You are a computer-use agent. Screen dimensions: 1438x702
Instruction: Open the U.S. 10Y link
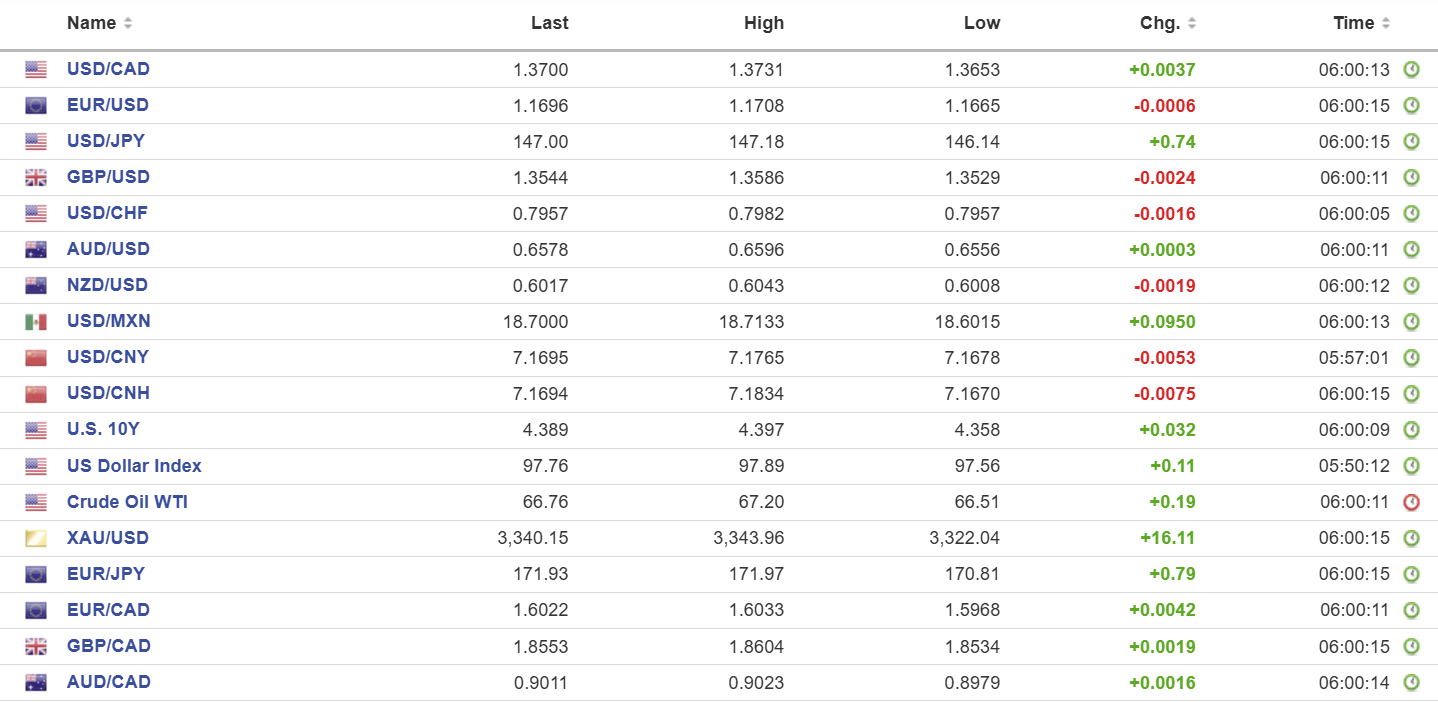103,429
